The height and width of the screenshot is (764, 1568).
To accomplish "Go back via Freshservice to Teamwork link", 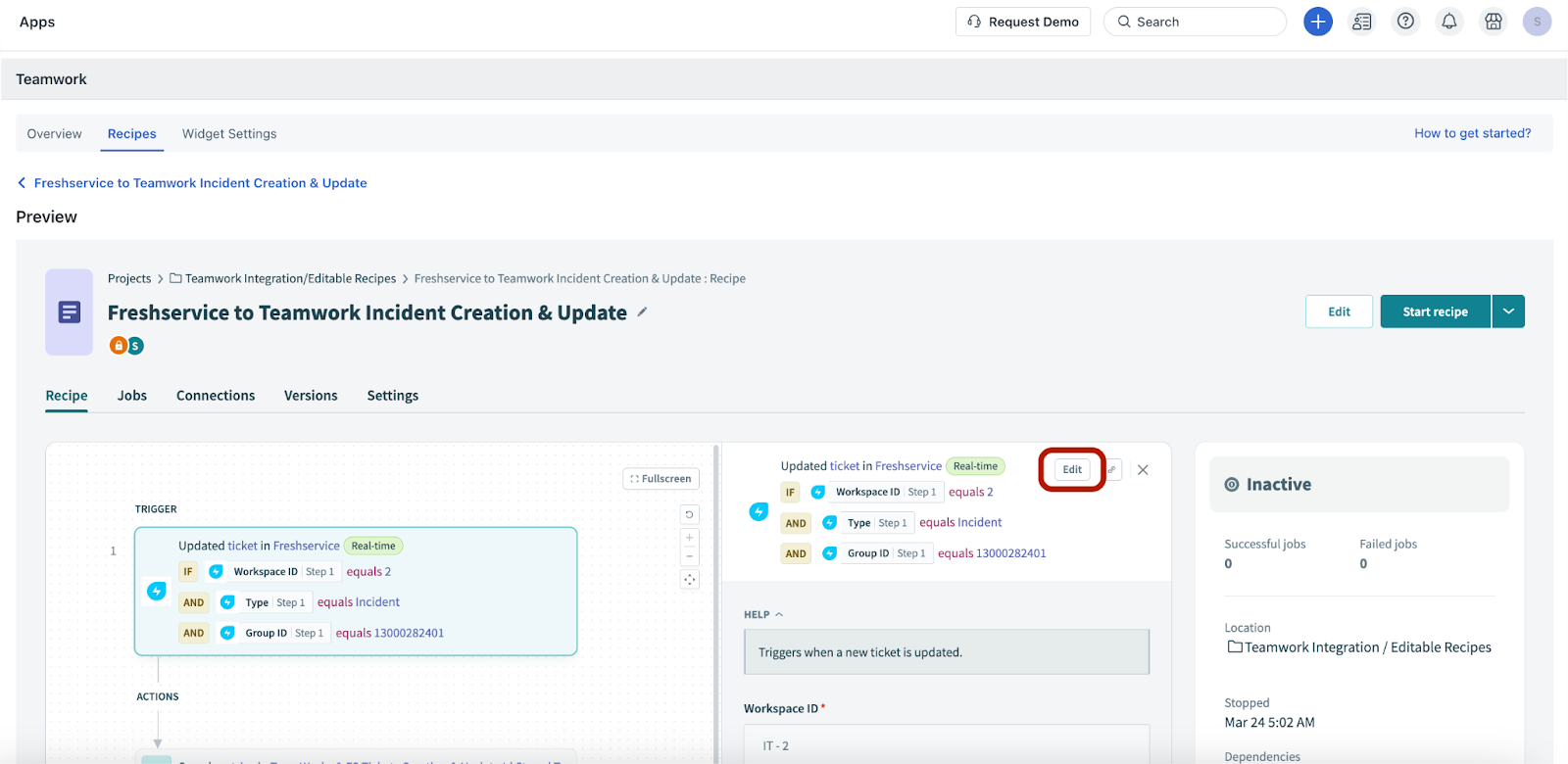I will 200,183.
